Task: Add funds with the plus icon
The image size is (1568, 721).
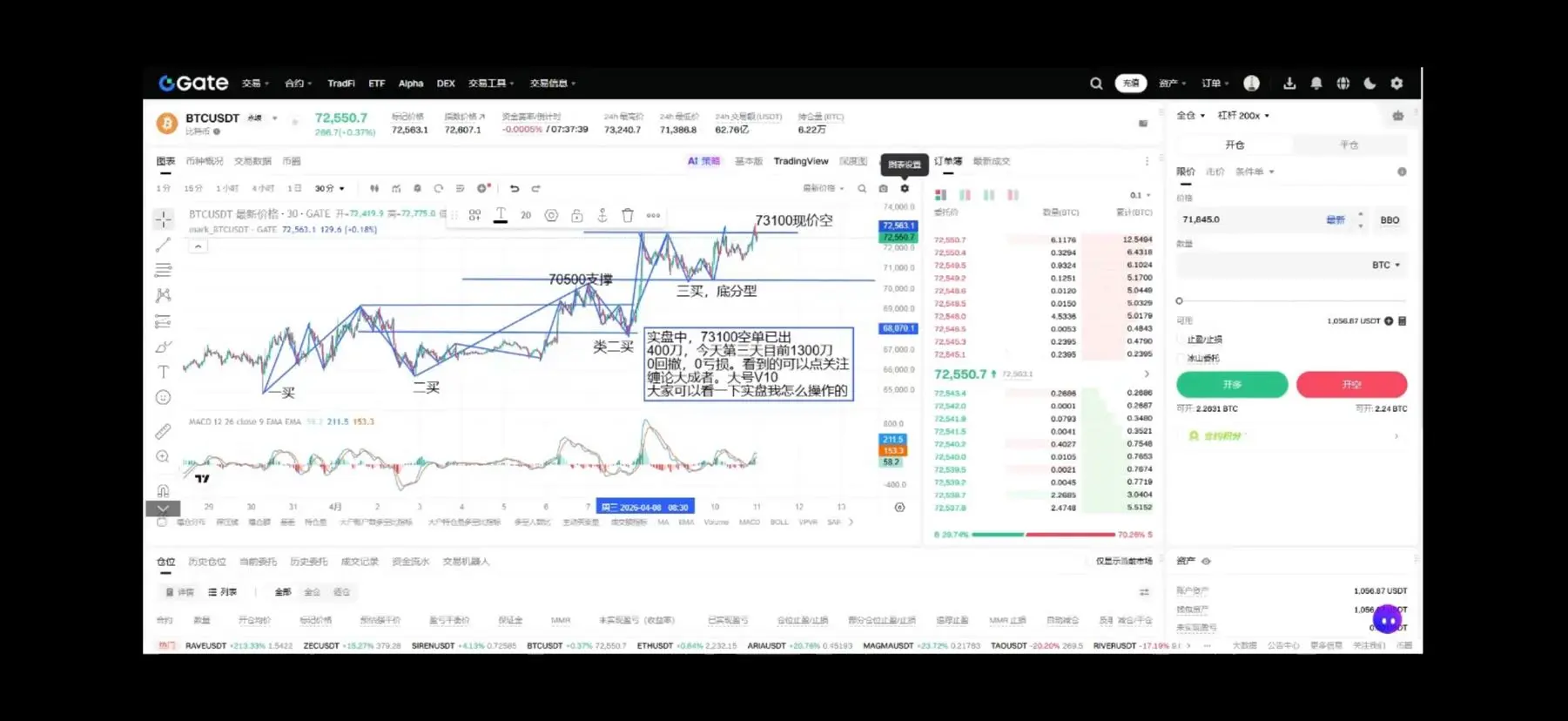Action: tap(1389, 321)
